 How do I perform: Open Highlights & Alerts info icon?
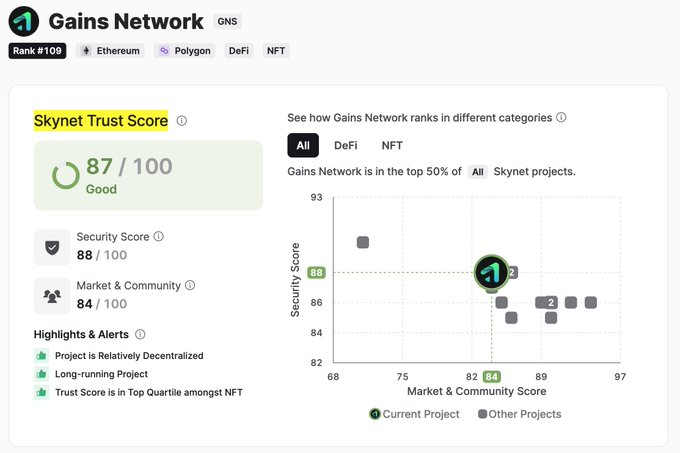coord(140,334)
